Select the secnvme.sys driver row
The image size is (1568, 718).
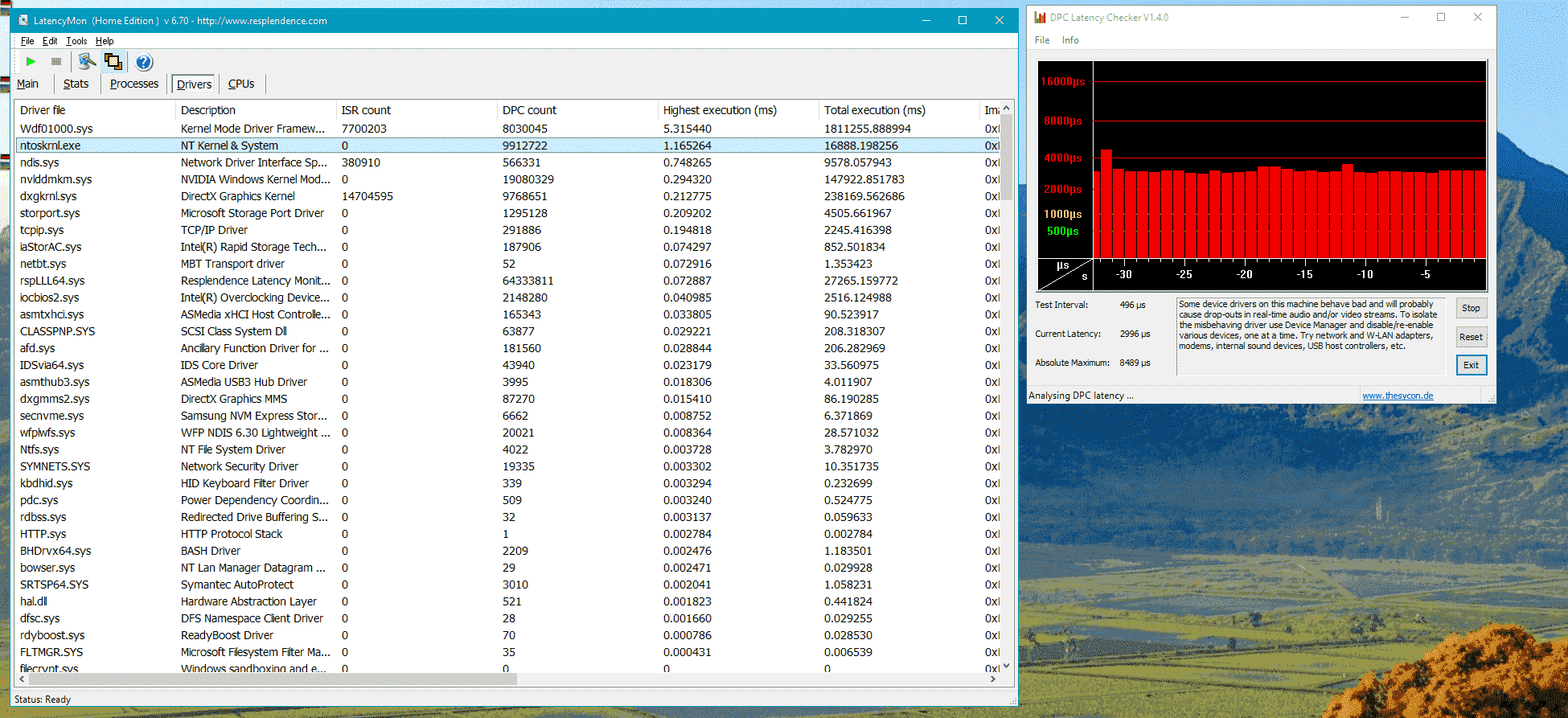point(507,416)
